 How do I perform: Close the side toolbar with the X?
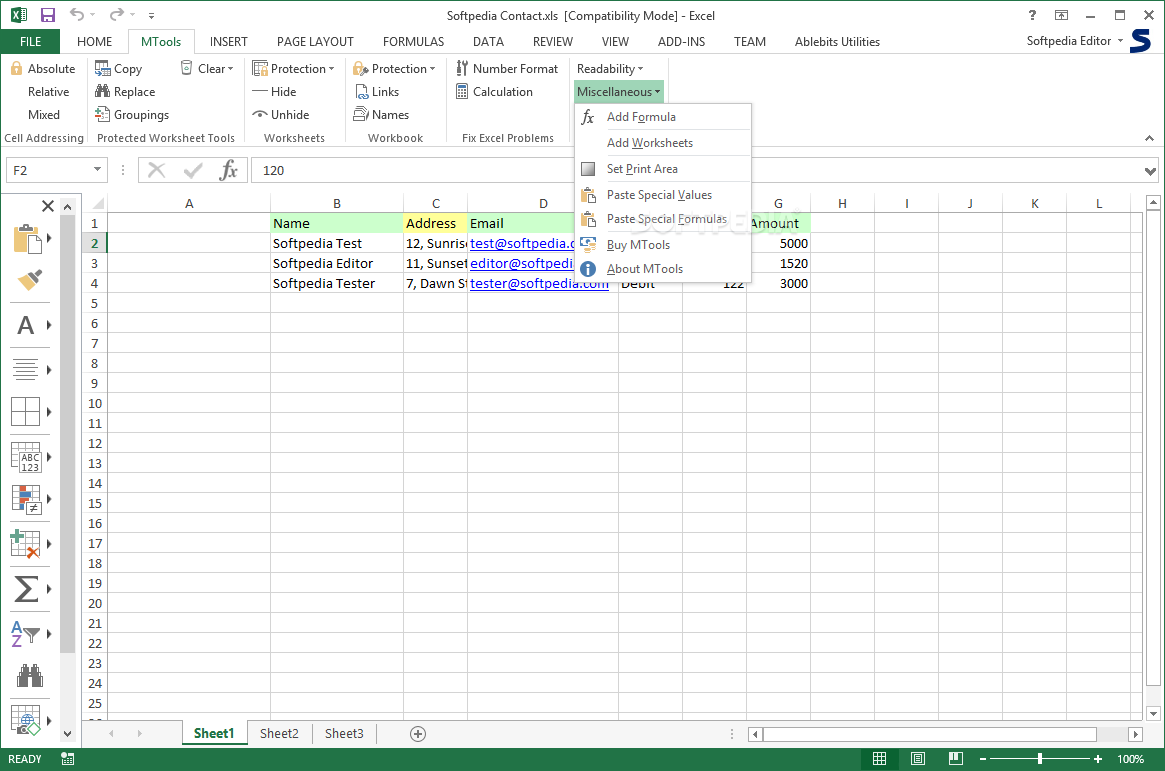pyautogui.click(x=48, y=206)
